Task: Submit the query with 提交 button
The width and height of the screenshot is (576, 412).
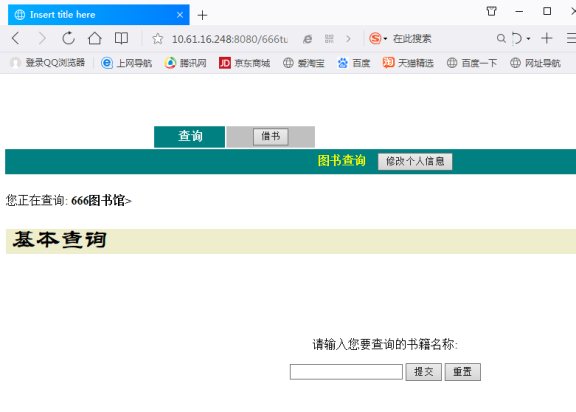Action: [x=424, y=372]
